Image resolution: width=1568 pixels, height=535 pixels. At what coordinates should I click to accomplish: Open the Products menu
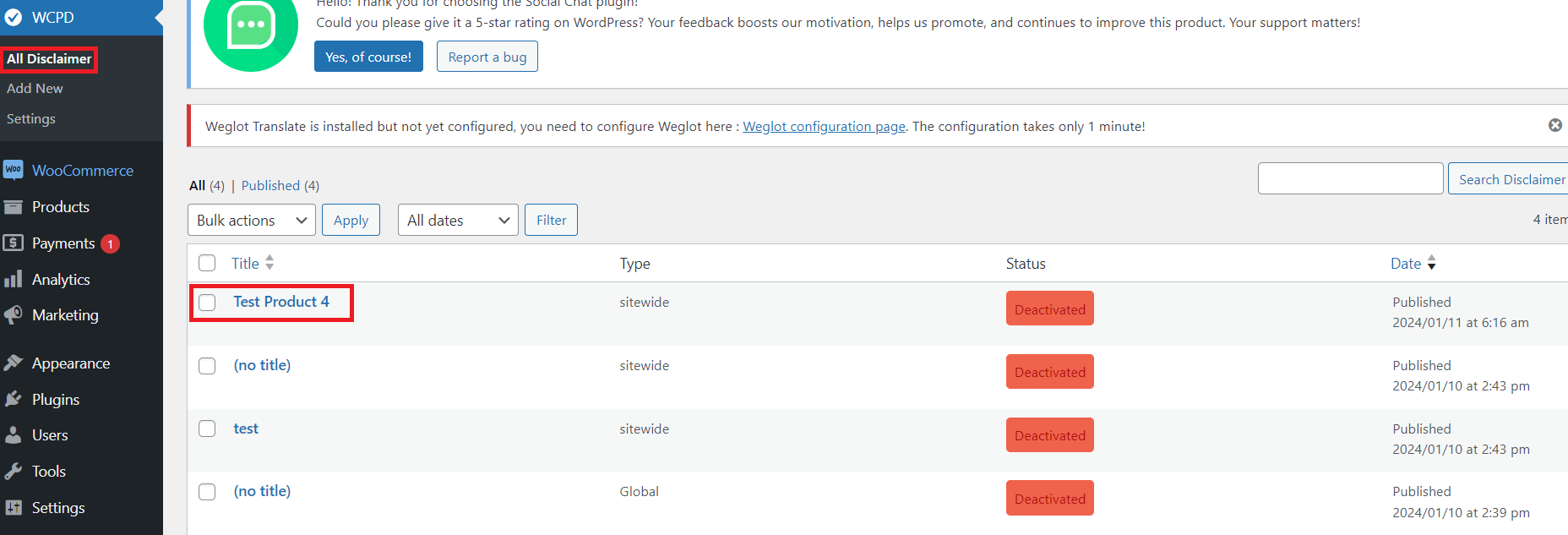61,207
